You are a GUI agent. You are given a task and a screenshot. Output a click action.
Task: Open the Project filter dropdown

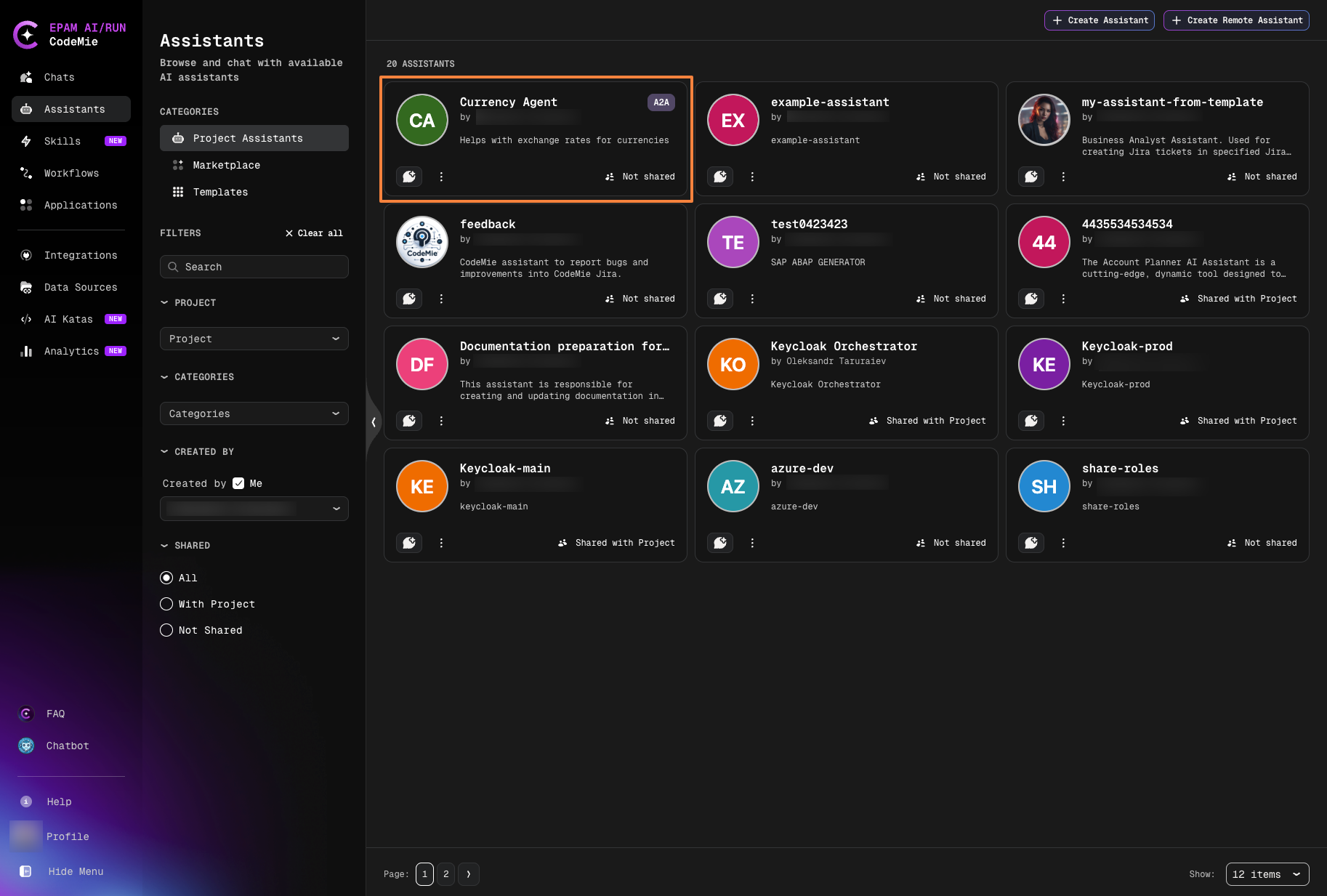(254, 339)
